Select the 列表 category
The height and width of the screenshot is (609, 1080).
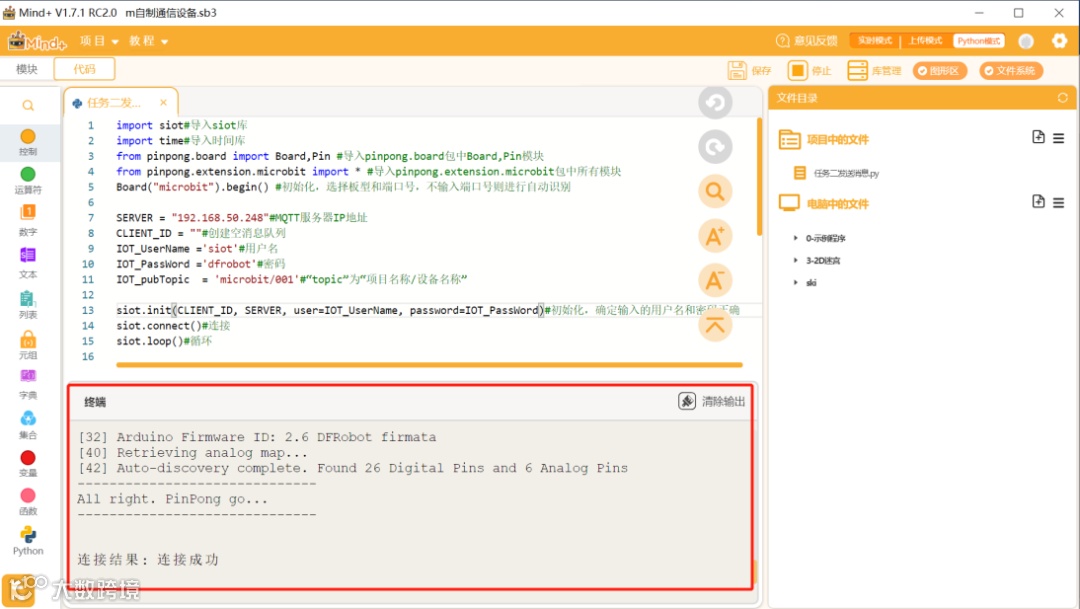(x=28, y=304)
